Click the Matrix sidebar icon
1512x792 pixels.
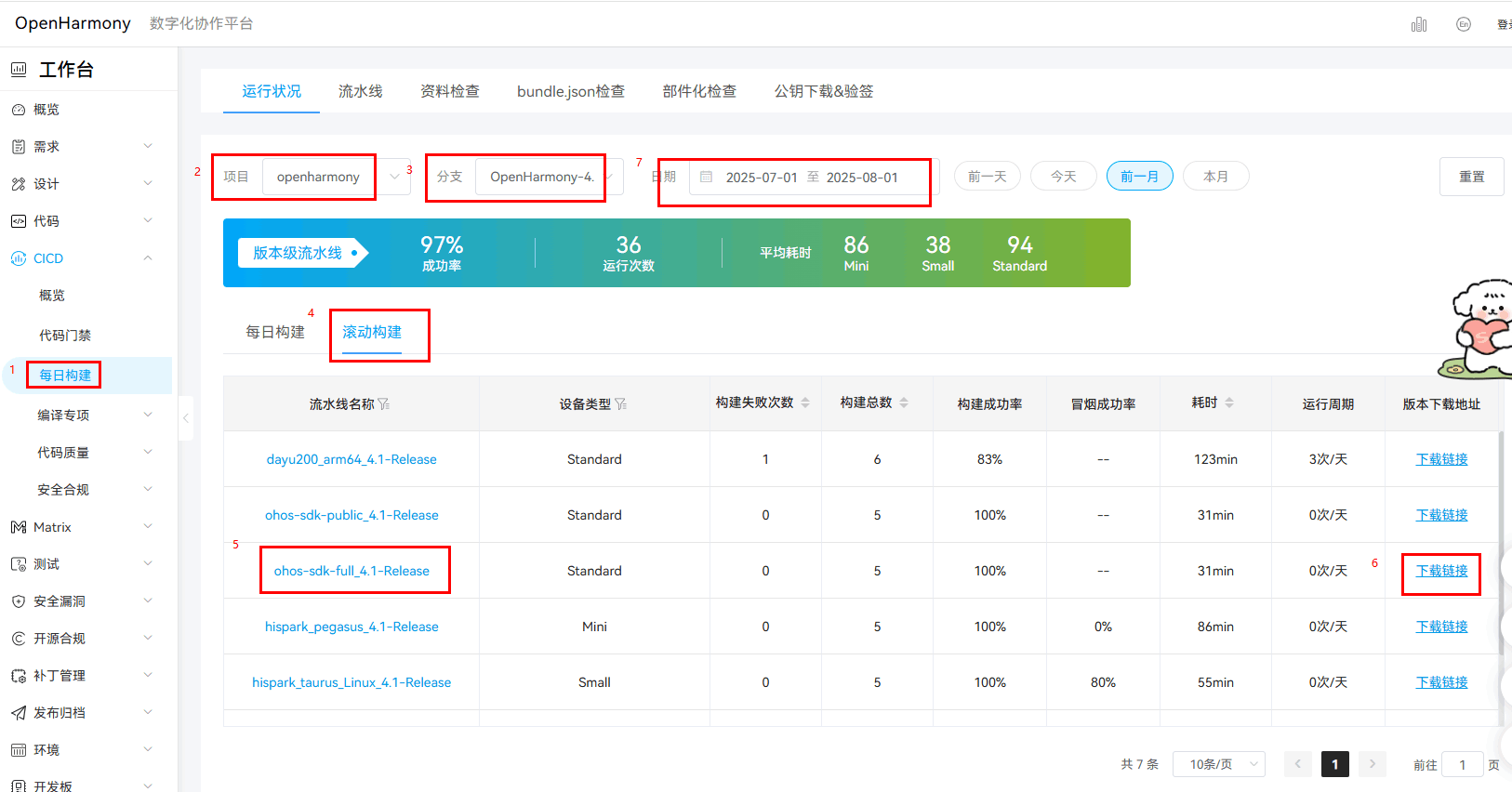coord(19,527)
